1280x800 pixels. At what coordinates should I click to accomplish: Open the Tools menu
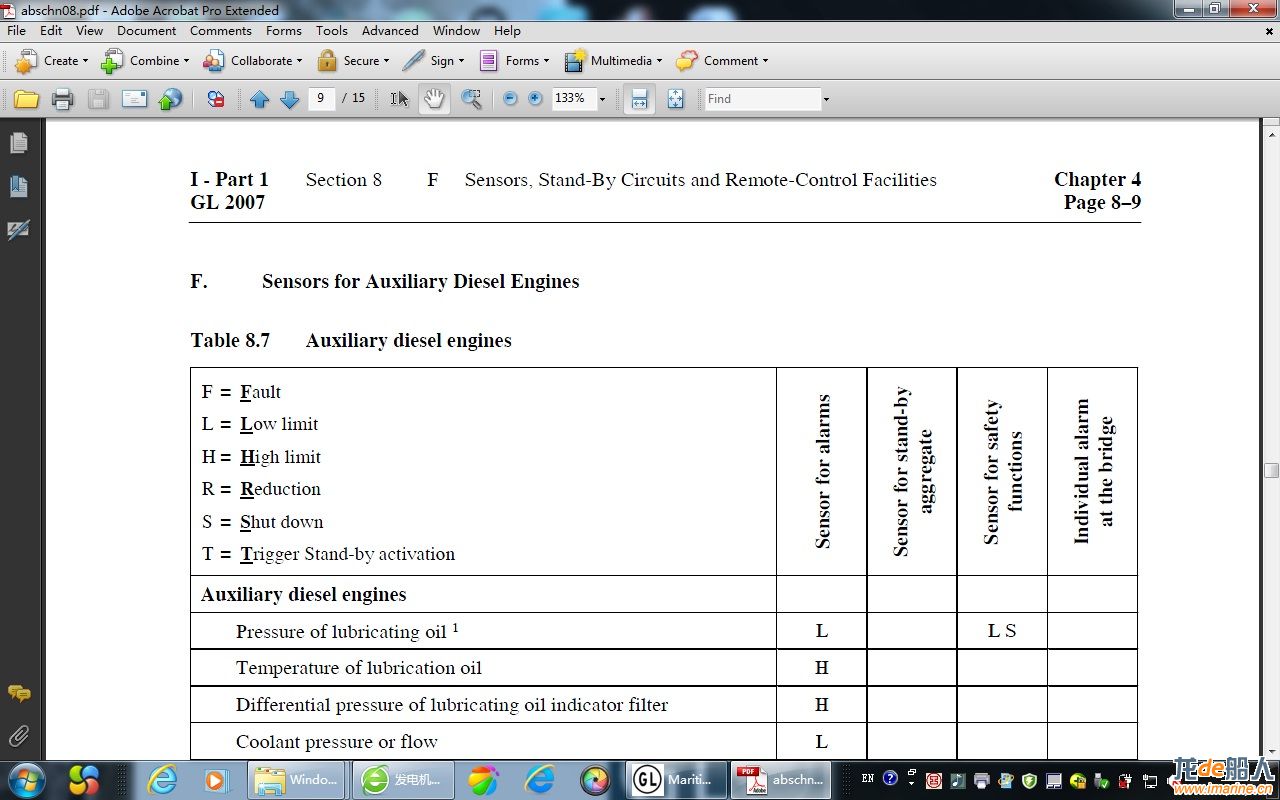tap(332, 31)
